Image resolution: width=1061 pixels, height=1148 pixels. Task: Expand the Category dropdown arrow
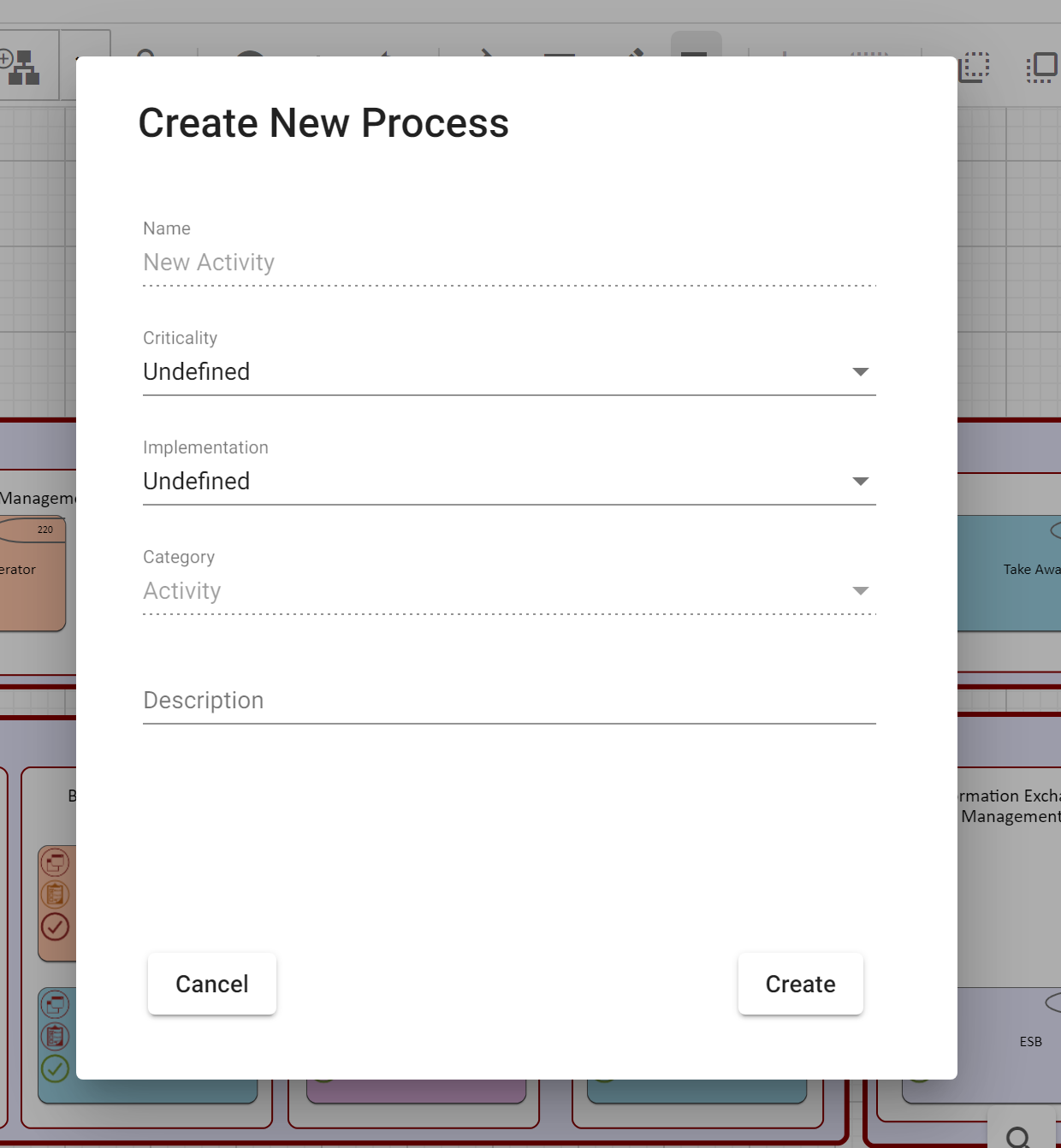861,591
